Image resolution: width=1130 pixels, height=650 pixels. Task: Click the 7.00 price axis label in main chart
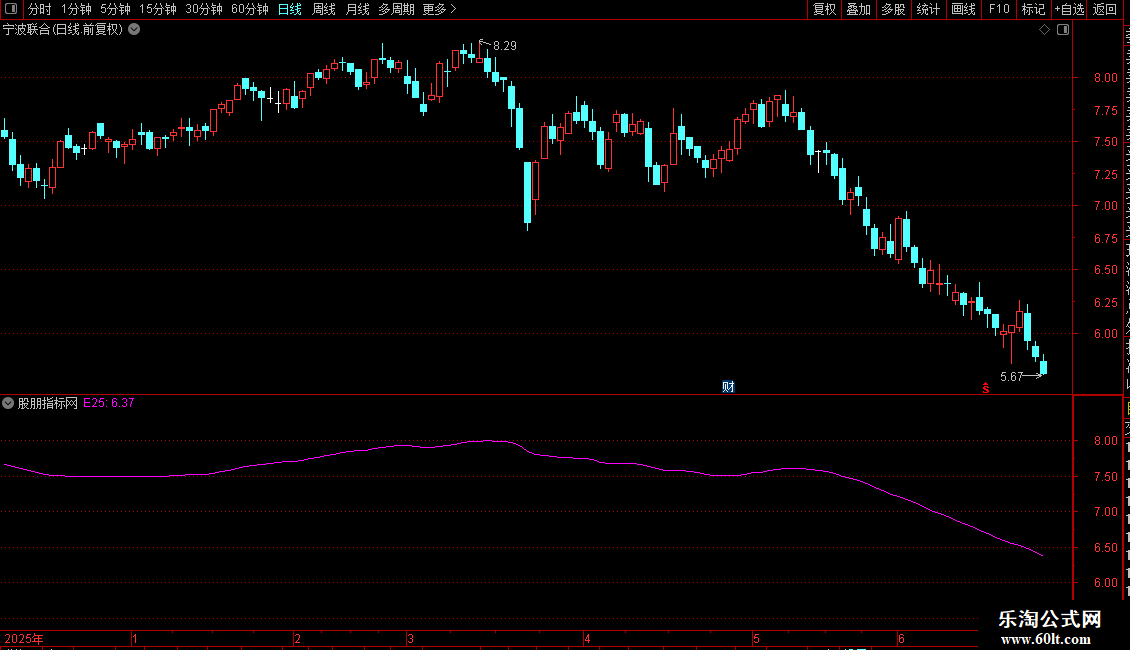[1105, 205]
